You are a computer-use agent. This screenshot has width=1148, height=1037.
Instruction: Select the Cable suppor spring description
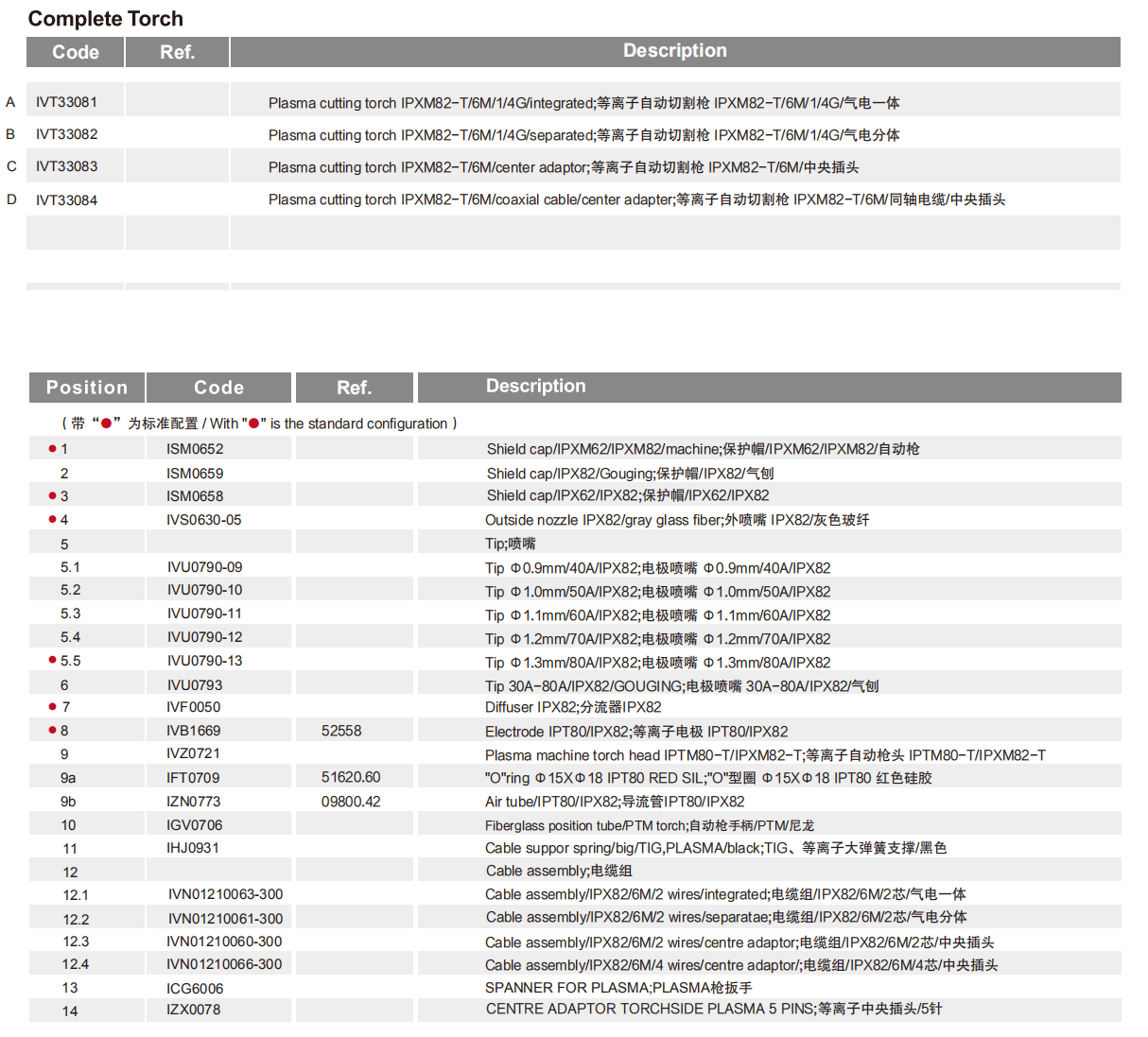pos(716,848)
